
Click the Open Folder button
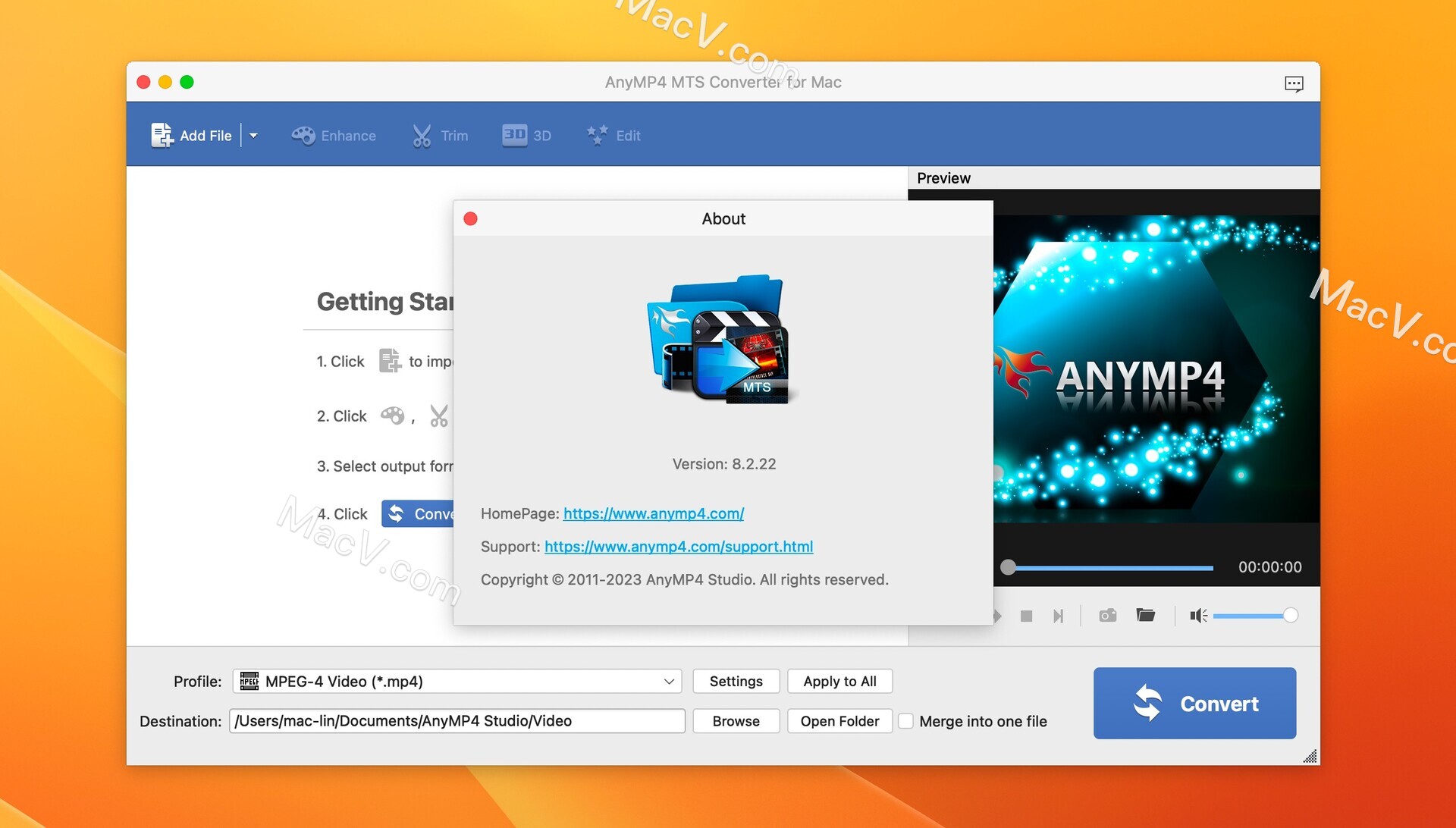click(x=839, y=721)
